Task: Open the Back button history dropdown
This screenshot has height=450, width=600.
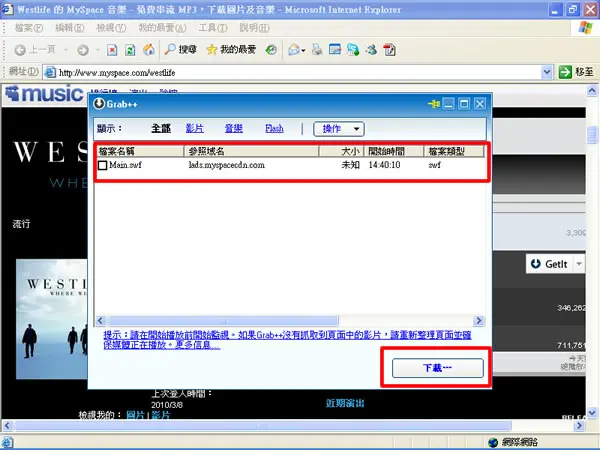Action: point(66,50)
